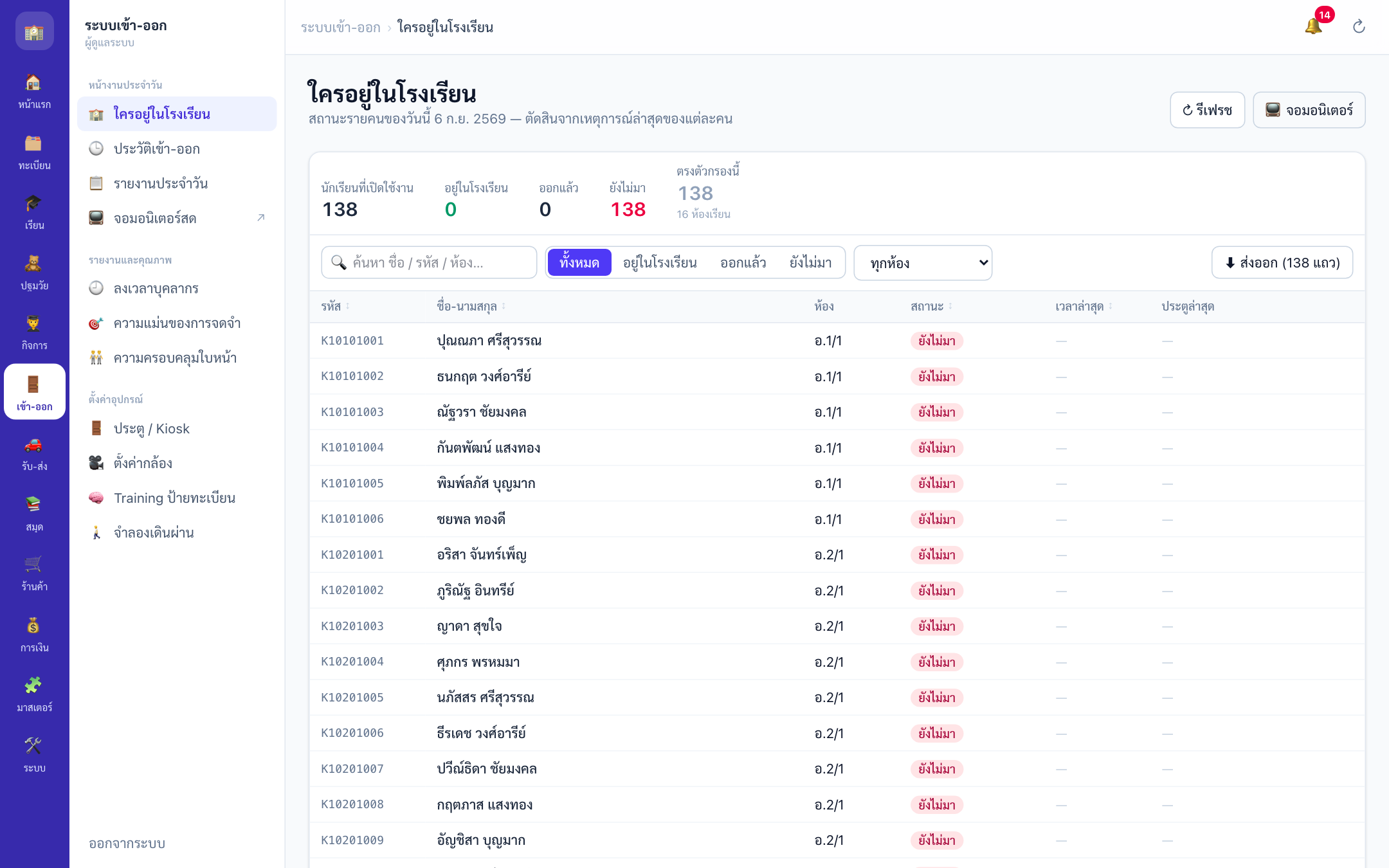Open สมุด module with books icon
The height and width of the screenshot is (868, 1389).
[x=35, y=513]
